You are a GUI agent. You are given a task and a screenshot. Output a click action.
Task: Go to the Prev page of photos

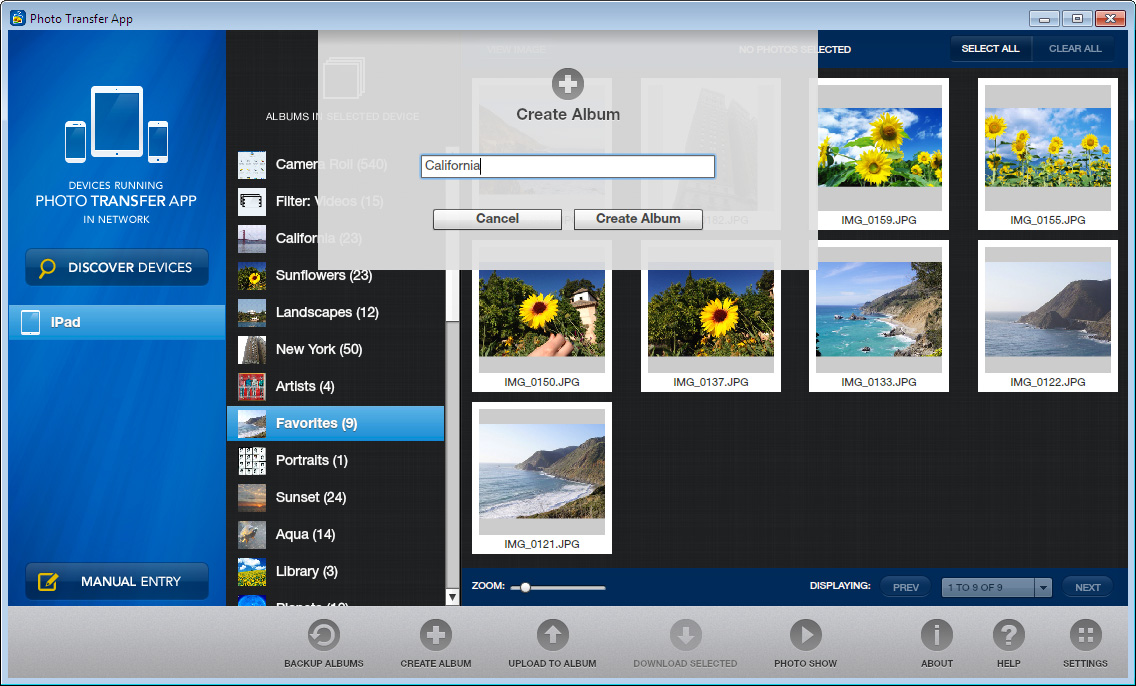906,587
